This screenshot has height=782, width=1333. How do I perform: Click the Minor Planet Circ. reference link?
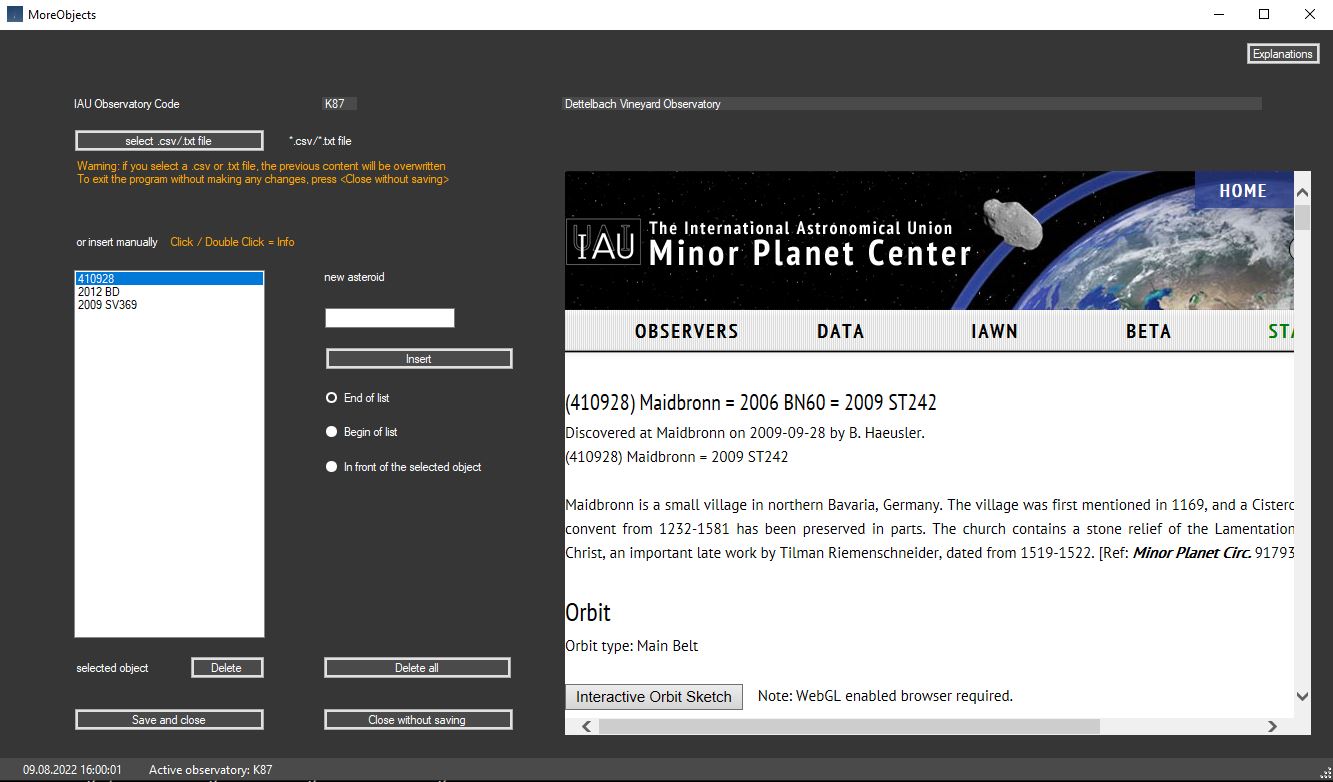(x=1192, y=552)
